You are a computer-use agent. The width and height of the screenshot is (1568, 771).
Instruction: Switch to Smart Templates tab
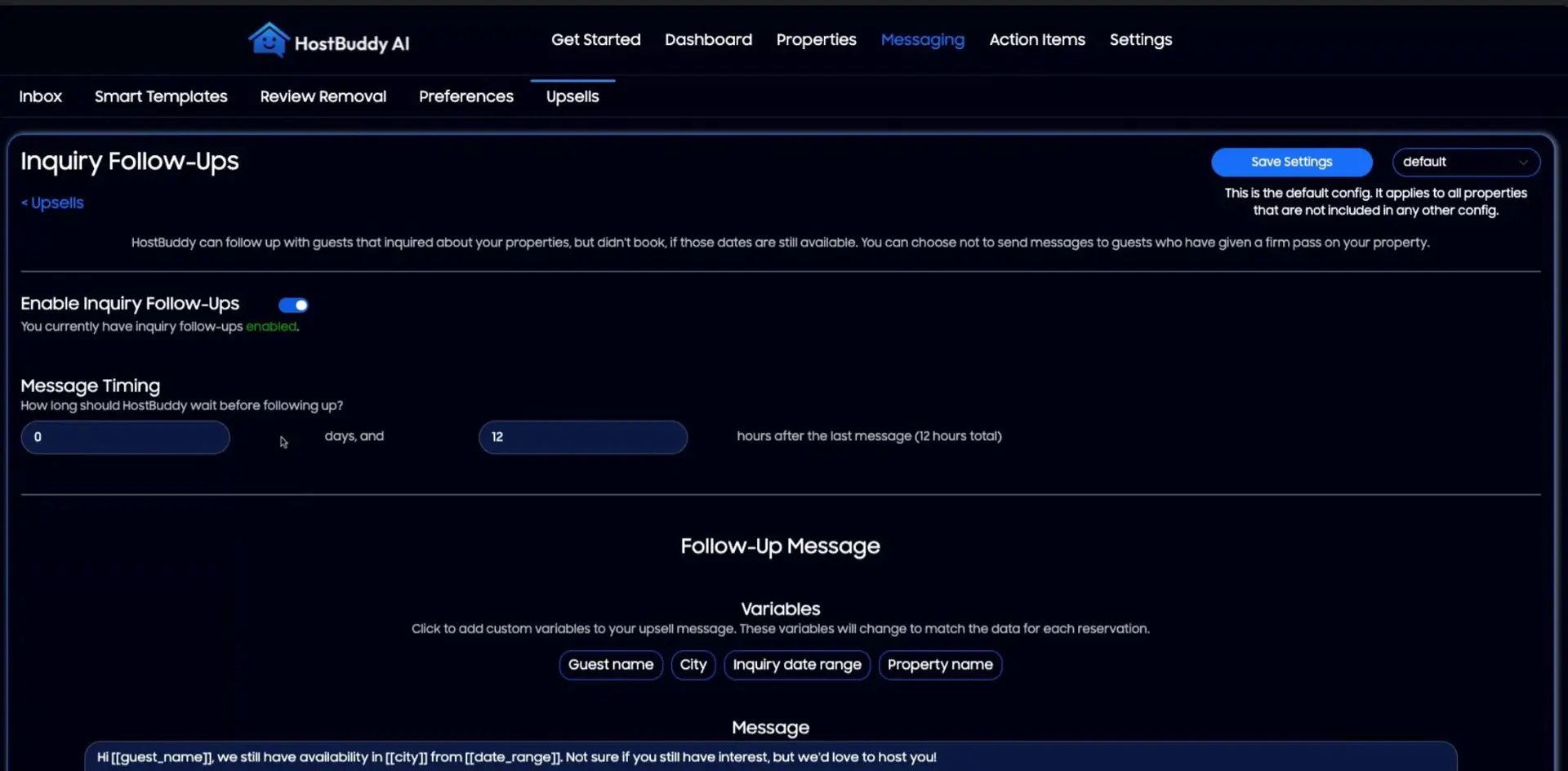pos(161,96)
